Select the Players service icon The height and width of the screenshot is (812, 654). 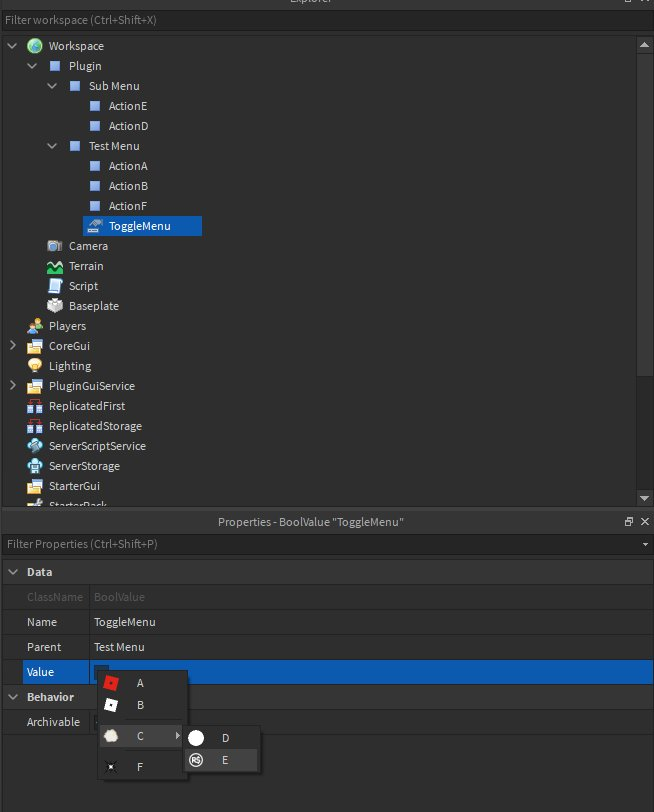click(35, 326)
